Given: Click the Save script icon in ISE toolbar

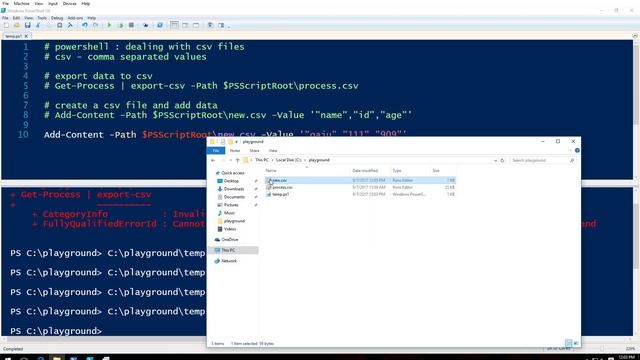Looking at the screenshot, I should point(27,25).
